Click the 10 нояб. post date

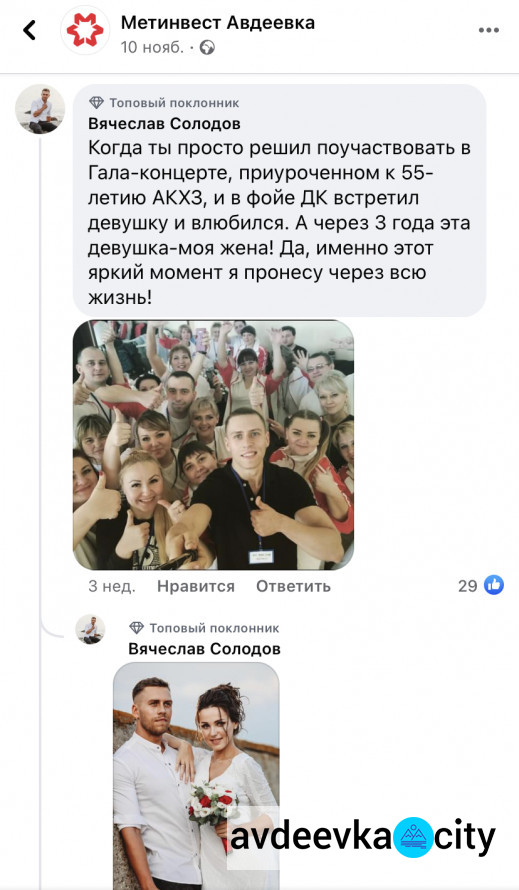152,48
